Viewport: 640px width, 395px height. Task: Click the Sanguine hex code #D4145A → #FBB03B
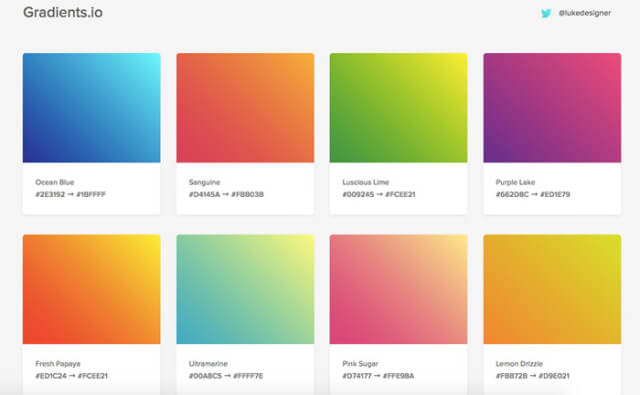point(226,194)
